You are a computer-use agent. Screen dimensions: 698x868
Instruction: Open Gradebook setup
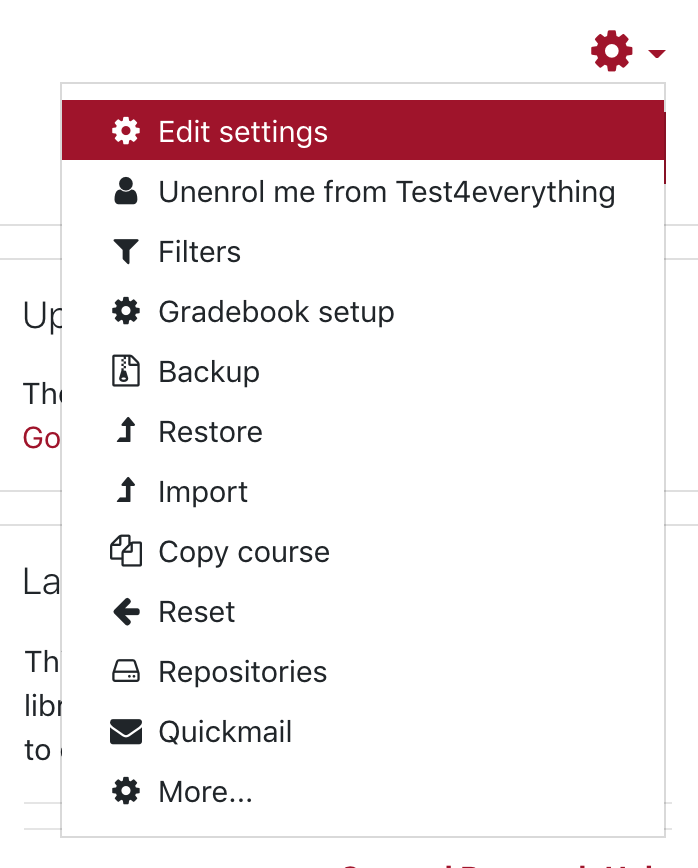click(363, 312)
